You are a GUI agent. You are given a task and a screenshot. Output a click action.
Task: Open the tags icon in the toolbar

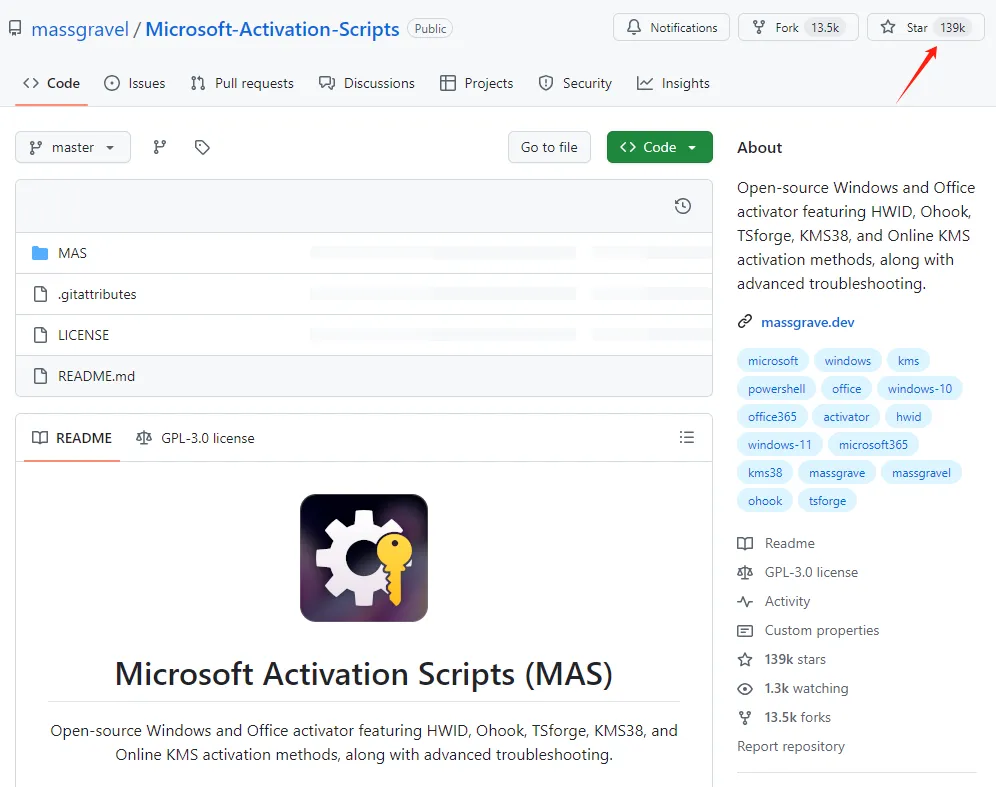tap(202, 147)
